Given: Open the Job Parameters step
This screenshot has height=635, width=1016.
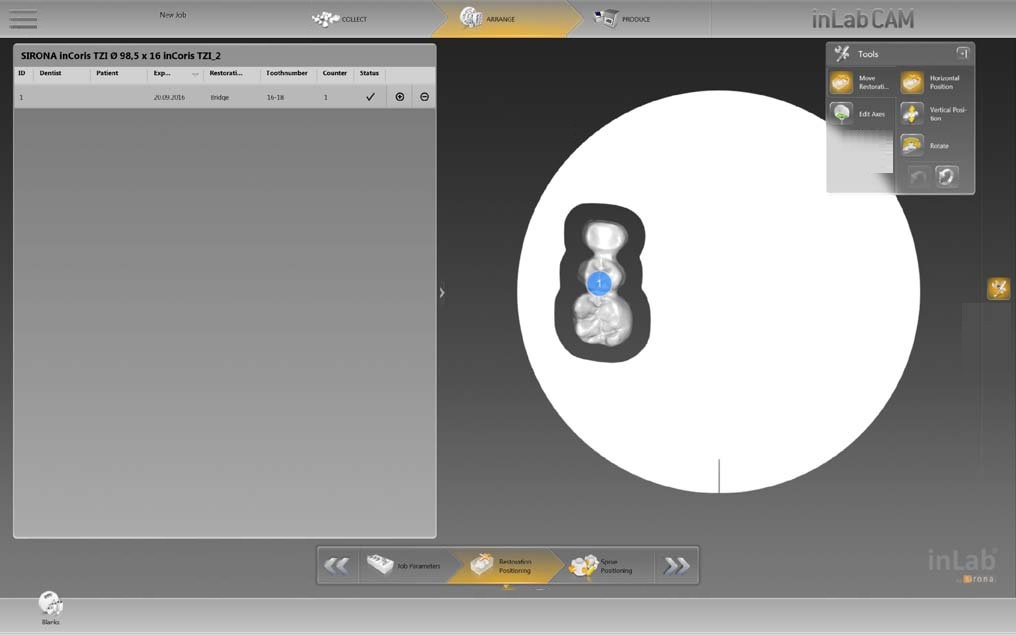Looking at the screenshot, I should point(404,566).
